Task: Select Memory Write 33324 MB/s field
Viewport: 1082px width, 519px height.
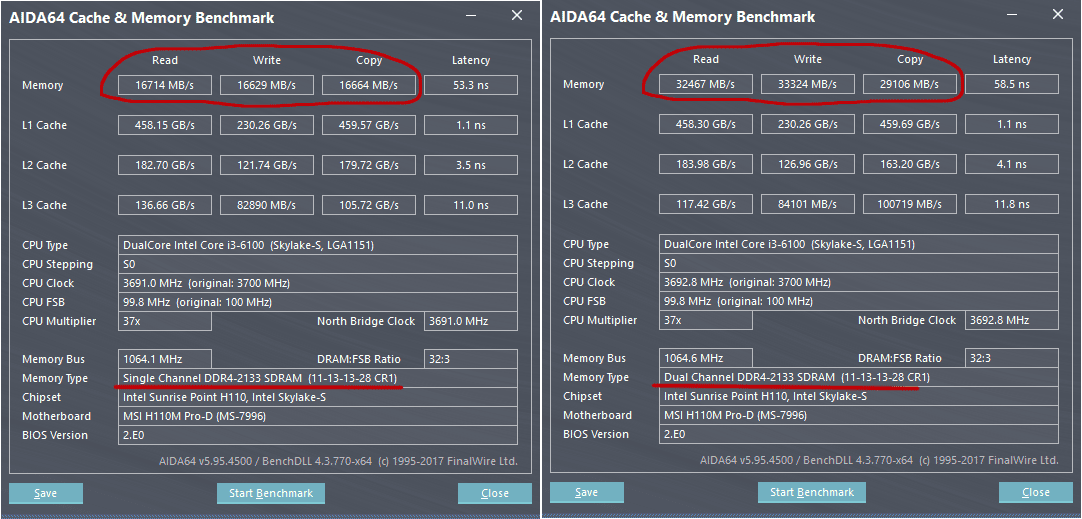Action: click(x=808, y=85)
